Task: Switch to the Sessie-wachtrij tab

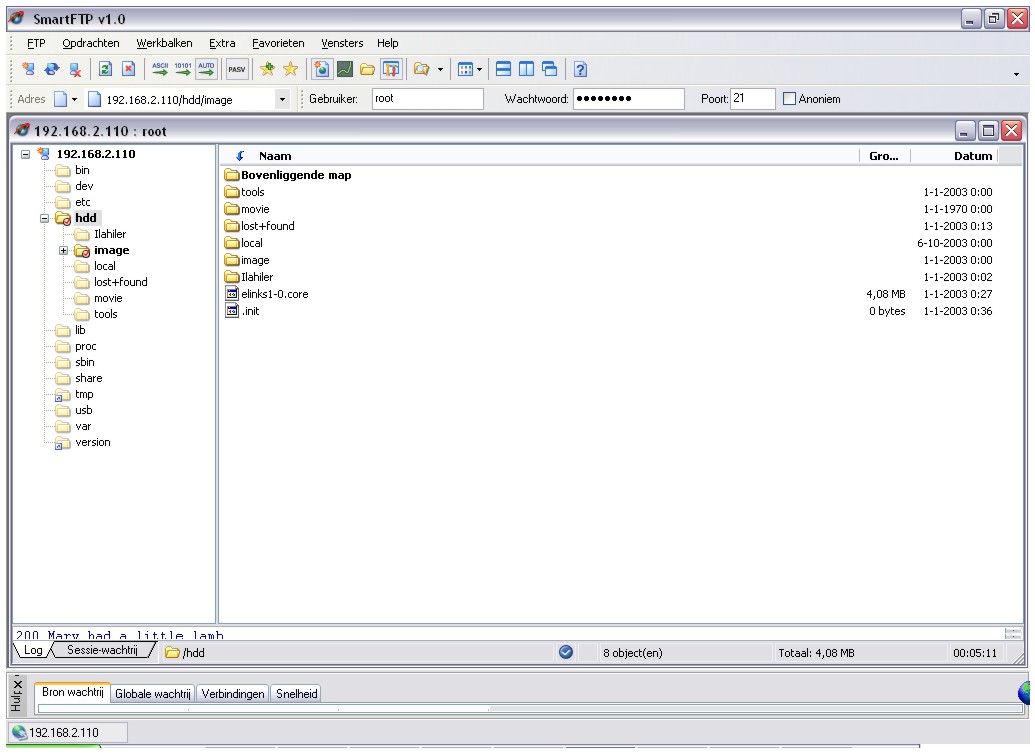Action: pyautogui.click(x=102, y=651)
